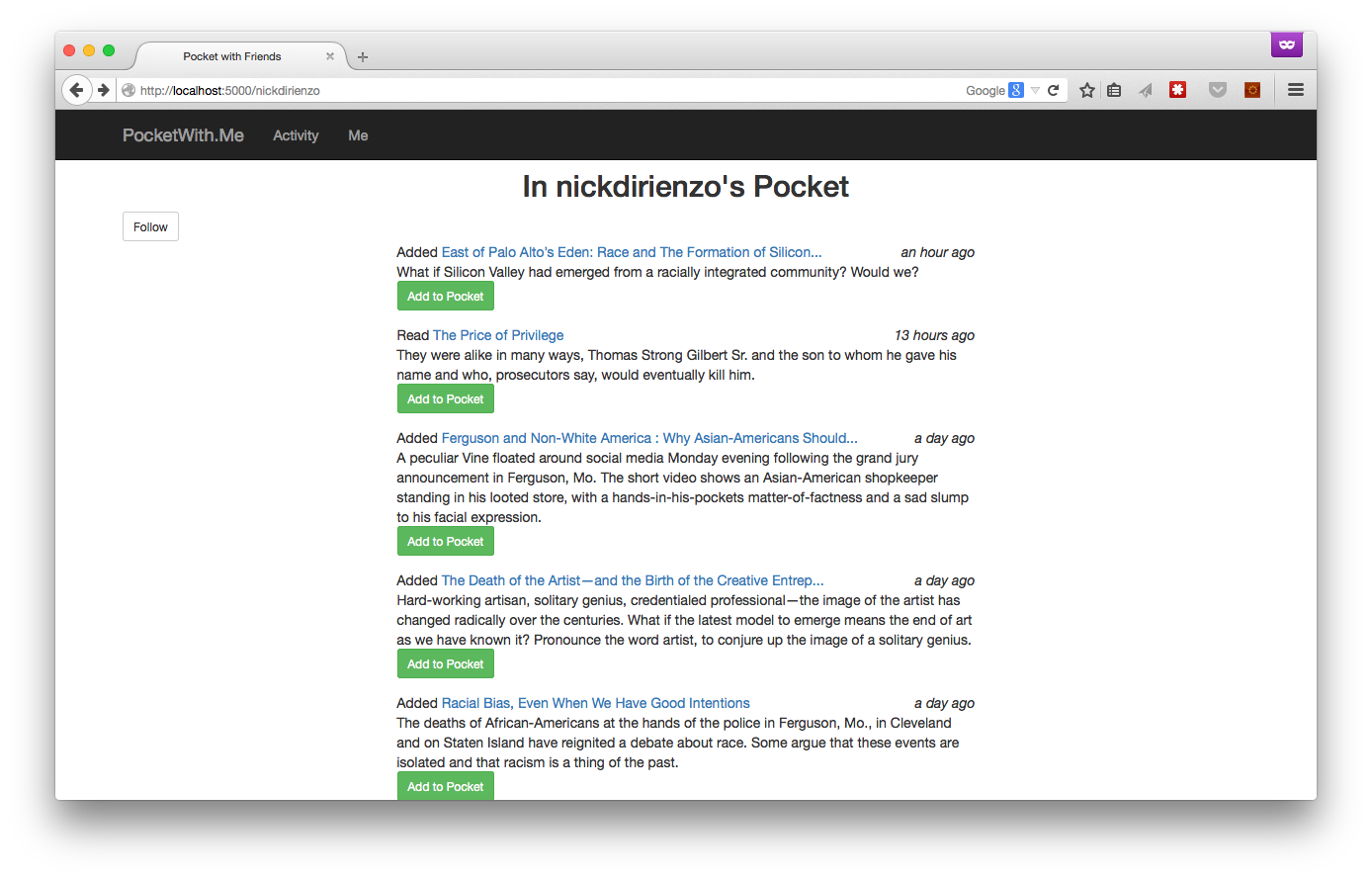Click the Follow button
Image resolution: width=1372 pixels, height=879 pixels.
point(150,226)
